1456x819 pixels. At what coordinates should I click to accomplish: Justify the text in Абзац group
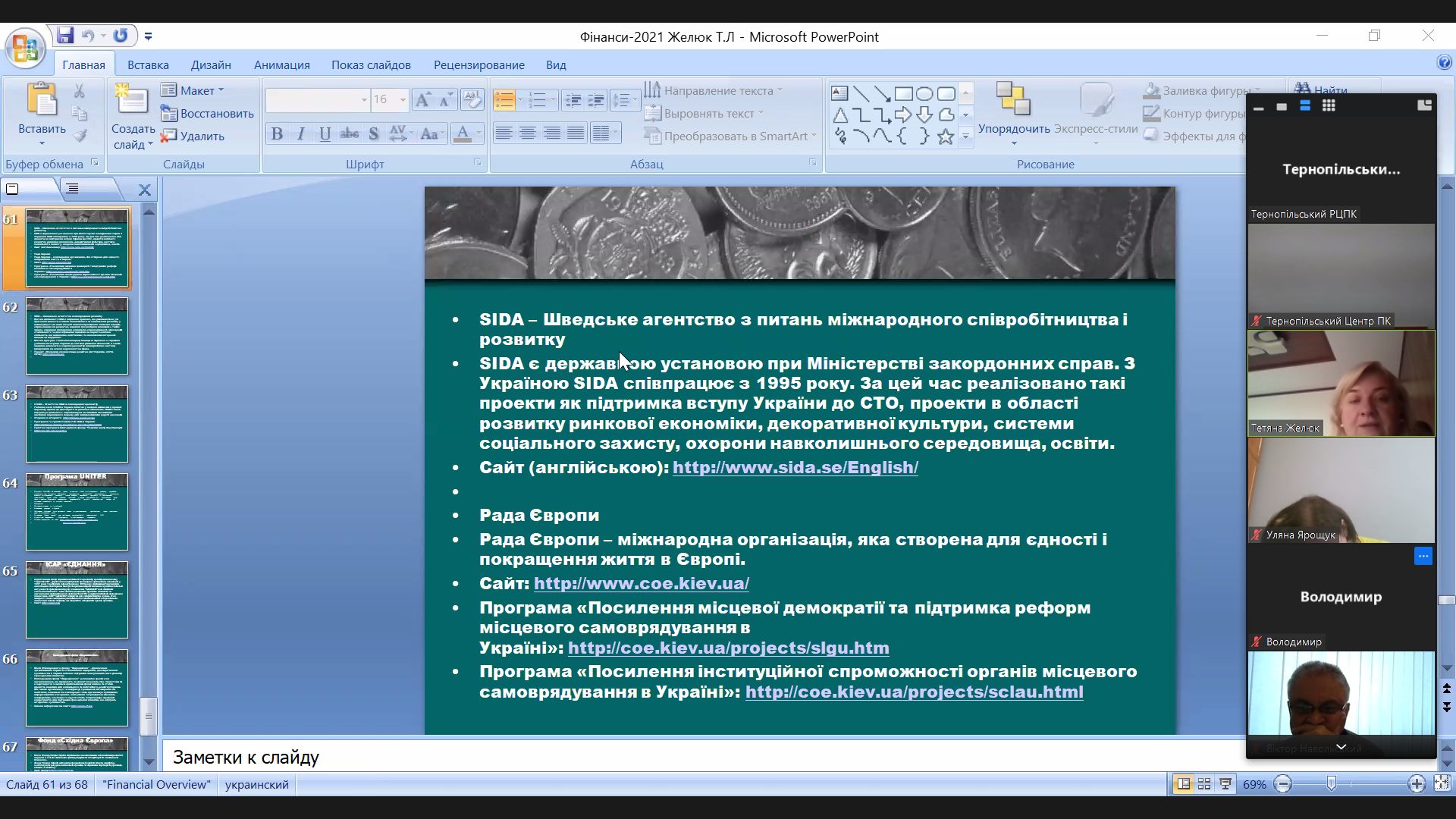pos(576,133)
